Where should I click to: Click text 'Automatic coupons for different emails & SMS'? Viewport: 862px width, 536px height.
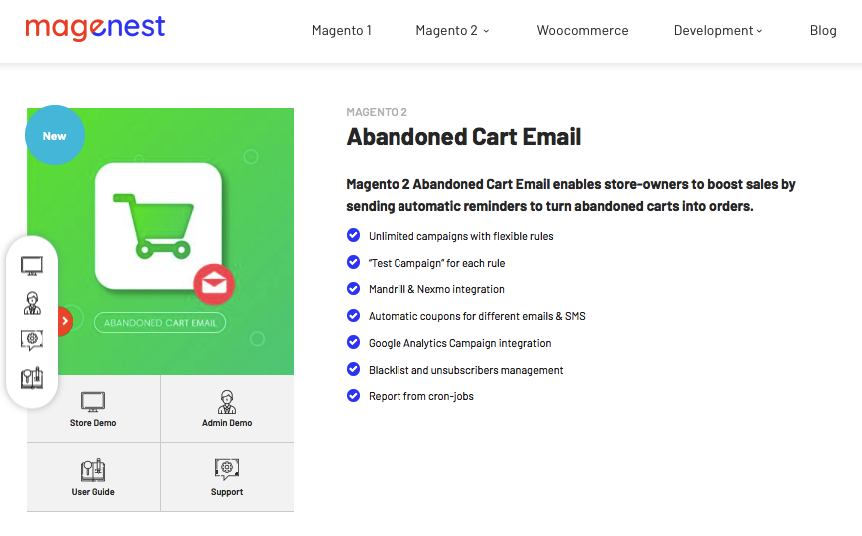[477, 316]
